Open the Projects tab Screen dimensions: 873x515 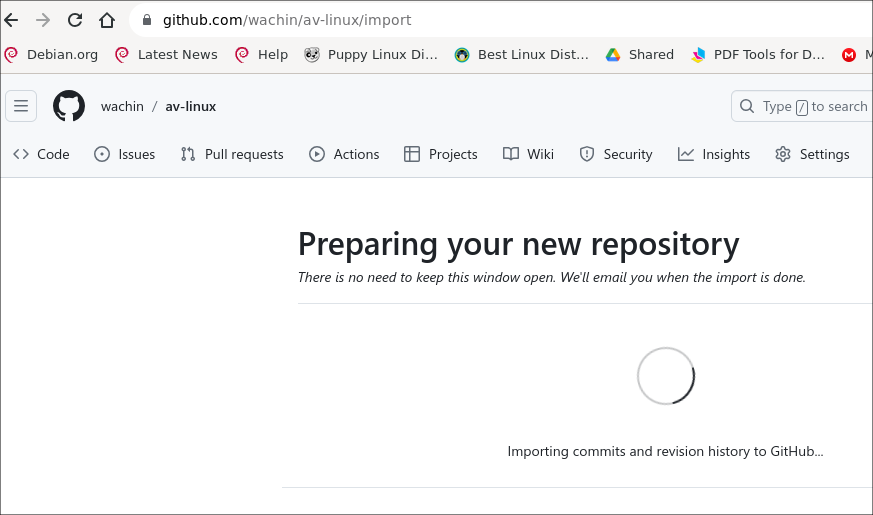click(x=441, y=154)
